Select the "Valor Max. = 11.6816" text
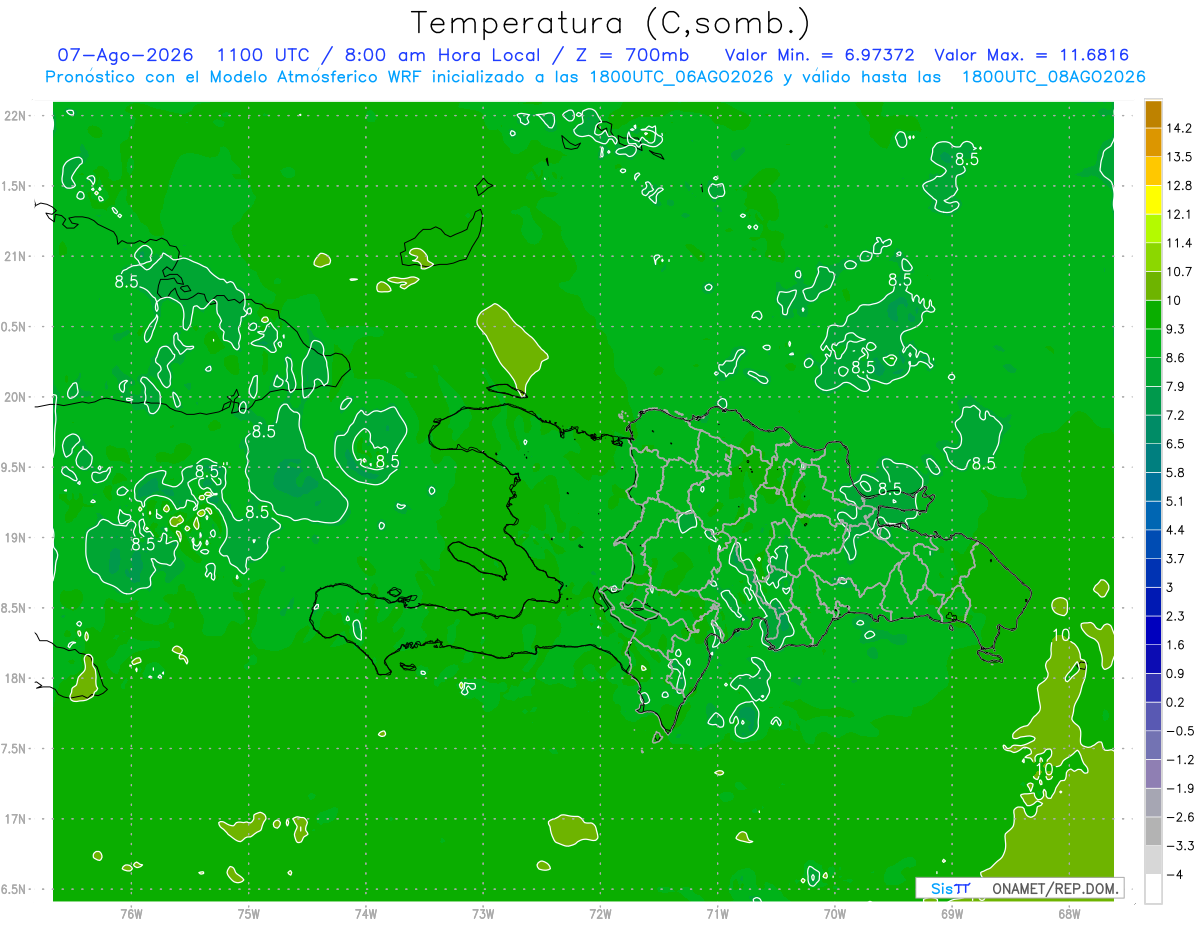Viewport: 1200px width, 927px height. tap(1031, 55)
